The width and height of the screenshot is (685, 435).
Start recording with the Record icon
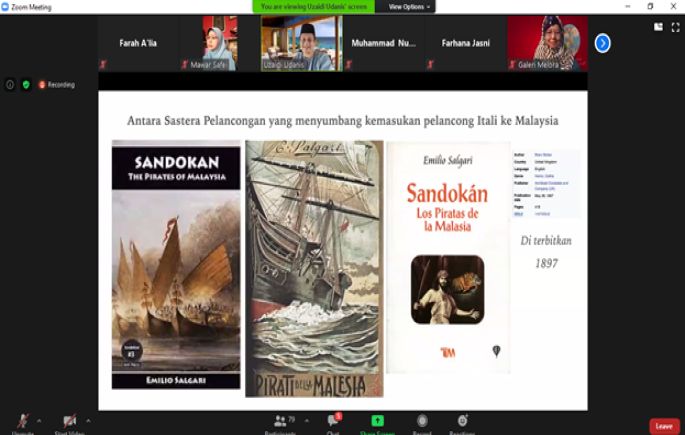point(422,421)
